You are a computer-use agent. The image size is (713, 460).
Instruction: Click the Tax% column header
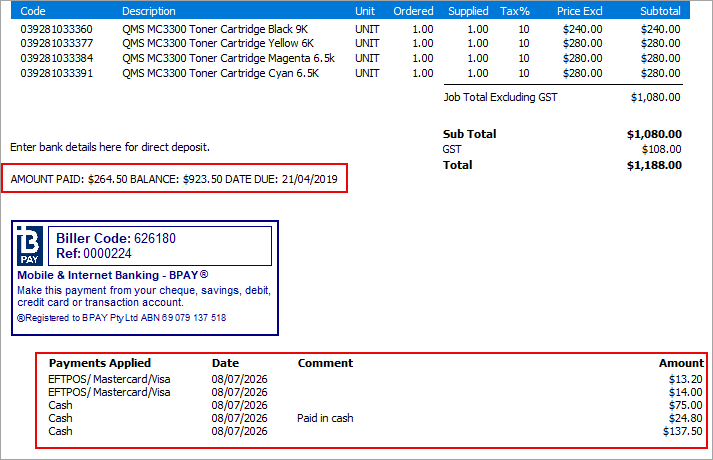click(515, 11)
